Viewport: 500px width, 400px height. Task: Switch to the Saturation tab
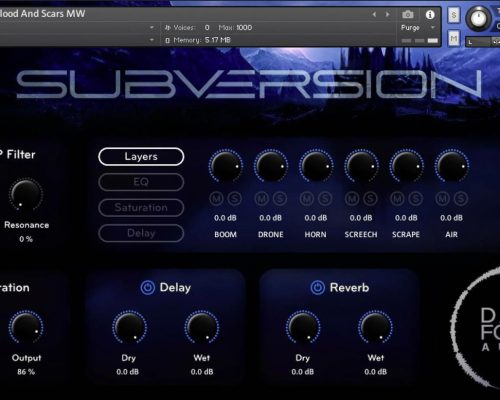tap(141, 208)
